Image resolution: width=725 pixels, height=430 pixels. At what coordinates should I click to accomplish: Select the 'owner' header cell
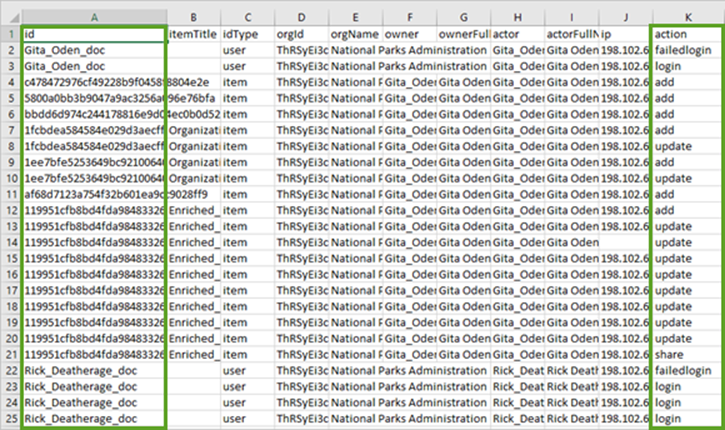410,34
